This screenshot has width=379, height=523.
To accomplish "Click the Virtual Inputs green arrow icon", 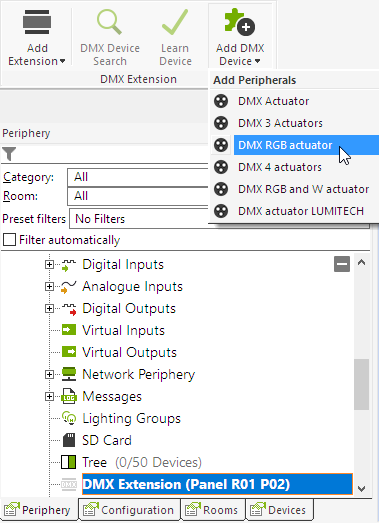I will (69, 330).
